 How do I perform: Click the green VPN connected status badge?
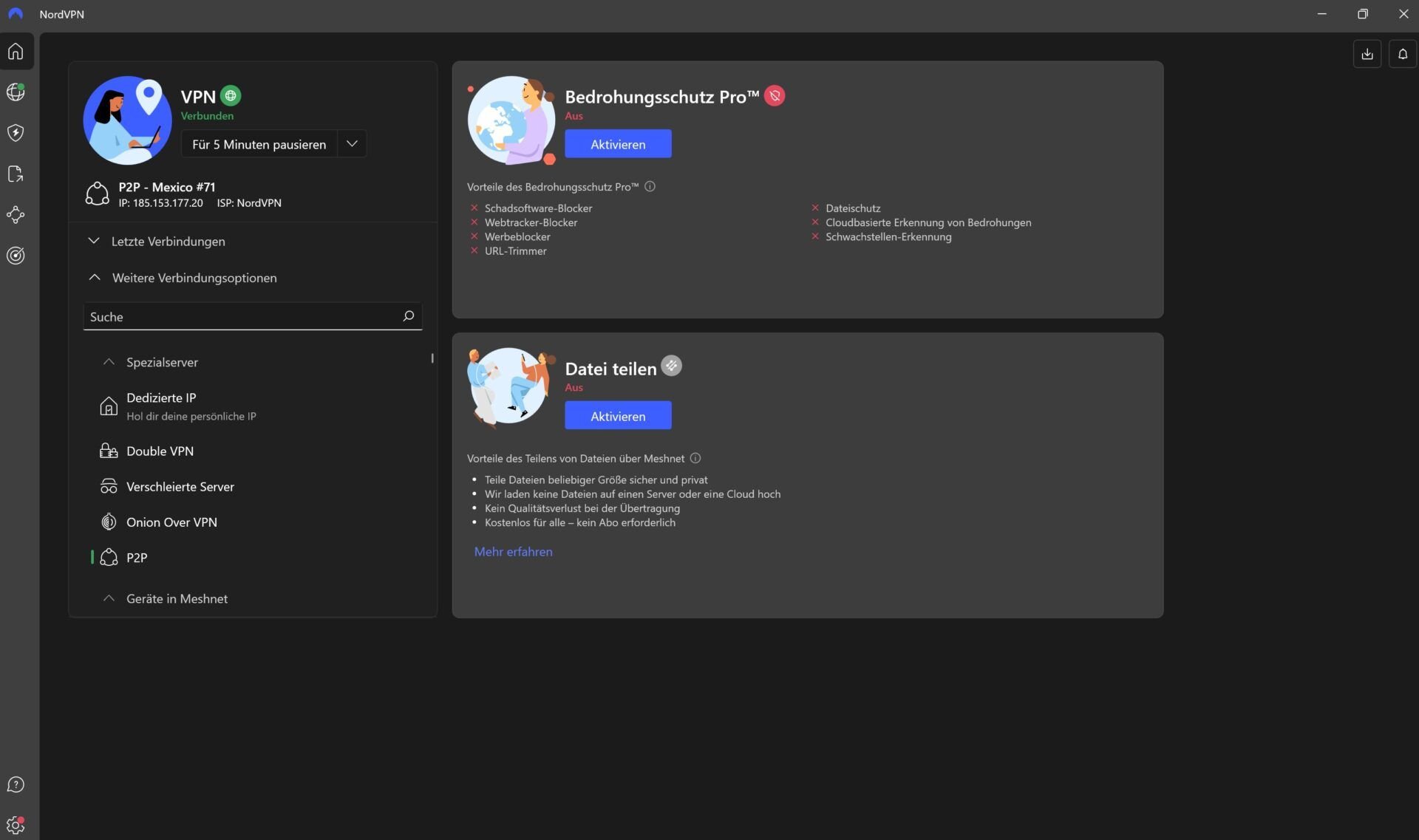(231, 96)
